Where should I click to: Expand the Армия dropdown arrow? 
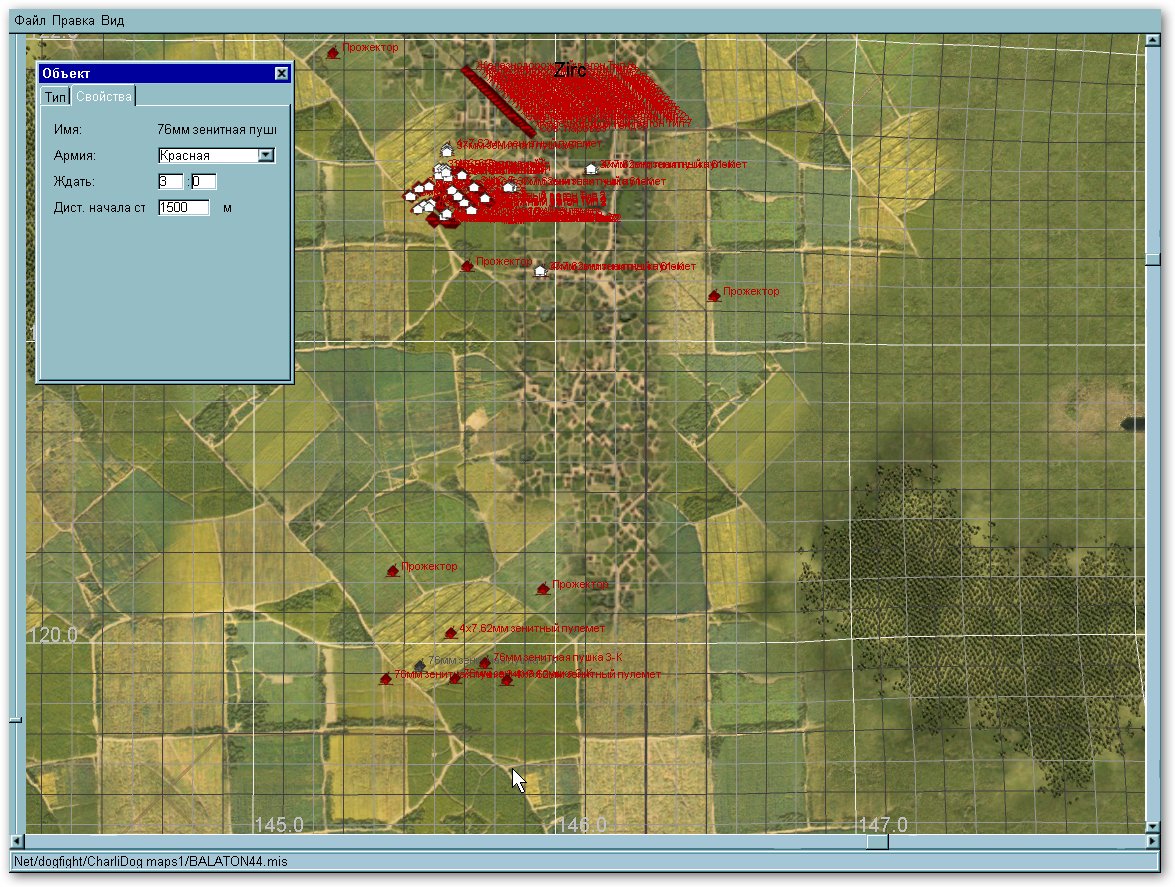(x=266, y=155)
